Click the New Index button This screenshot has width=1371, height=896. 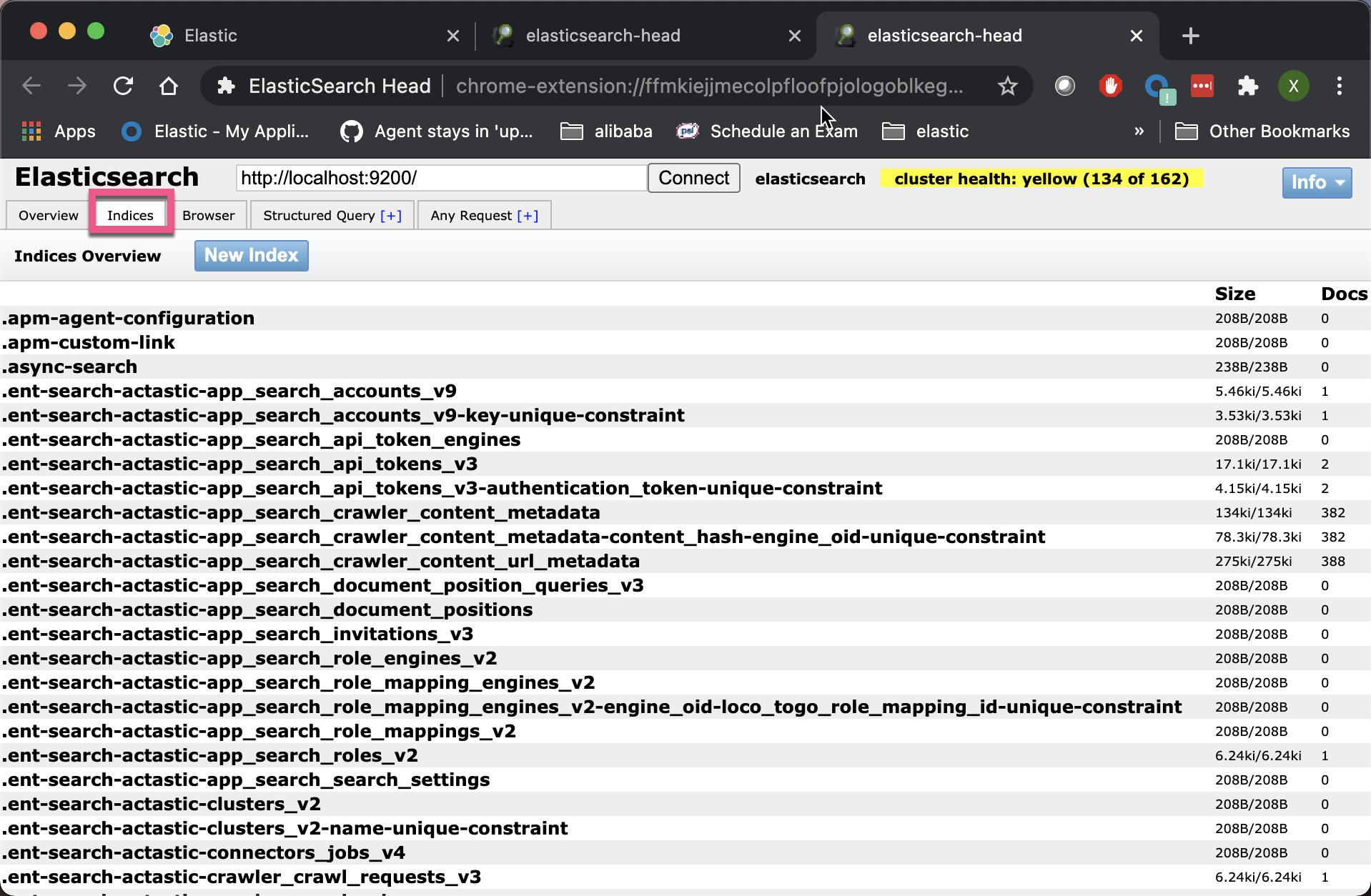[x=251, y=255]
